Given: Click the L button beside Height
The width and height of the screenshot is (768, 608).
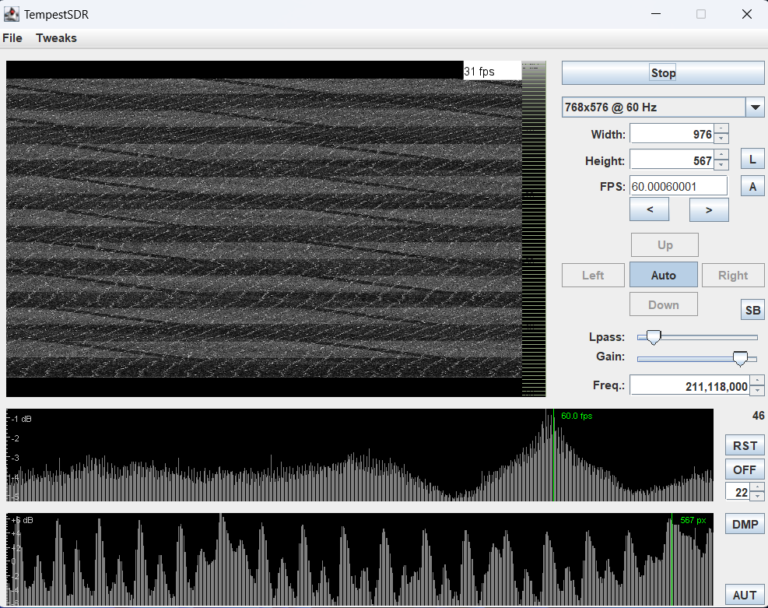Looking at the screenshot, I should (x=752, y=160).
